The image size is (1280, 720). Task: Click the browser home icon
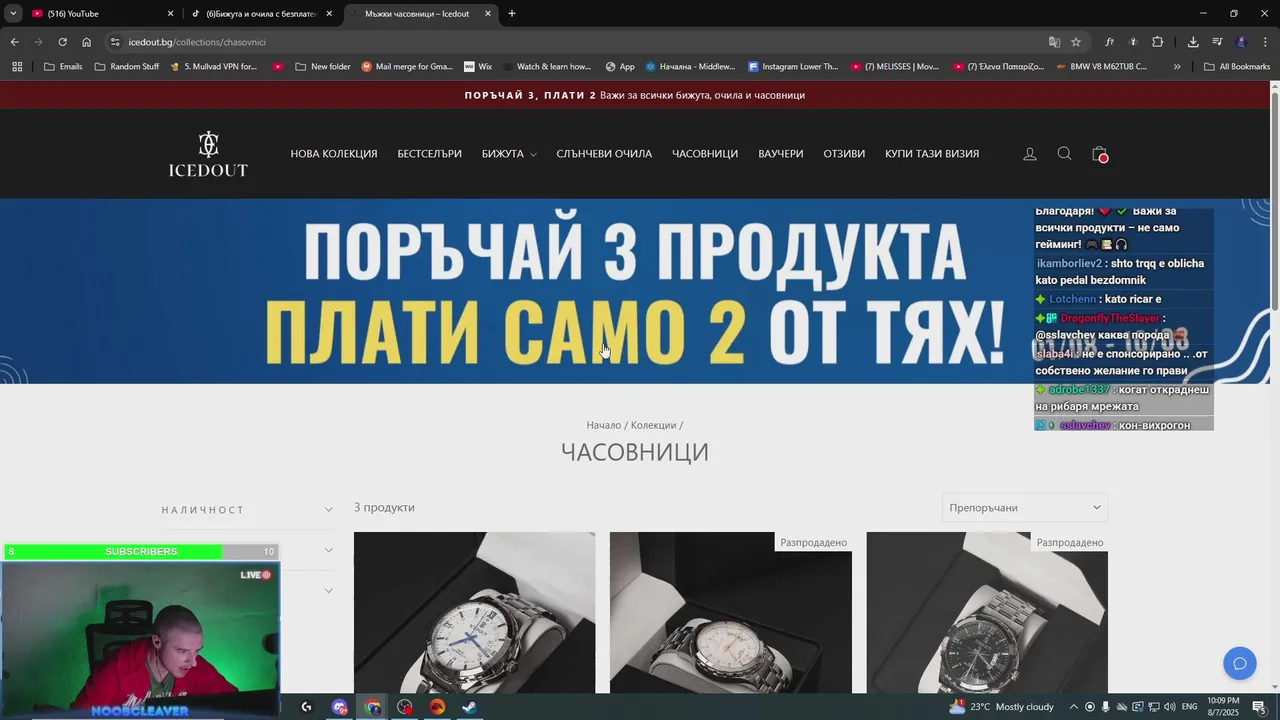click(x=86, y=42)
